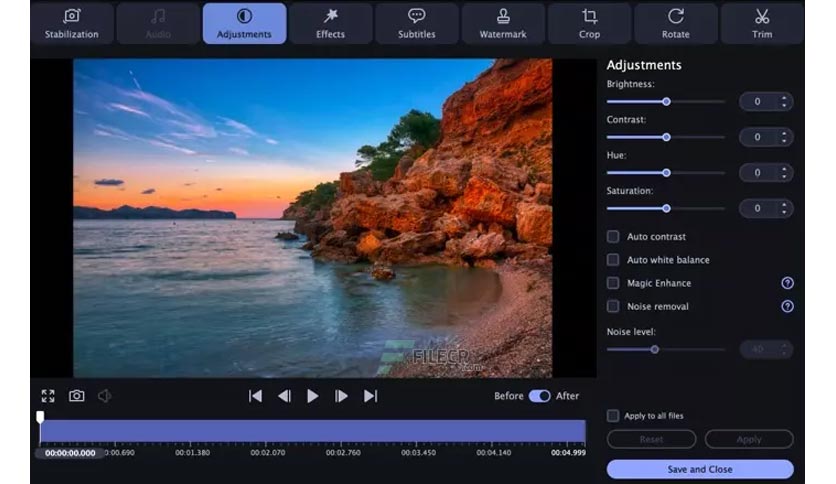836x484 pixels.
Task: Switch to the Effects tab
Action: (330, 24)
